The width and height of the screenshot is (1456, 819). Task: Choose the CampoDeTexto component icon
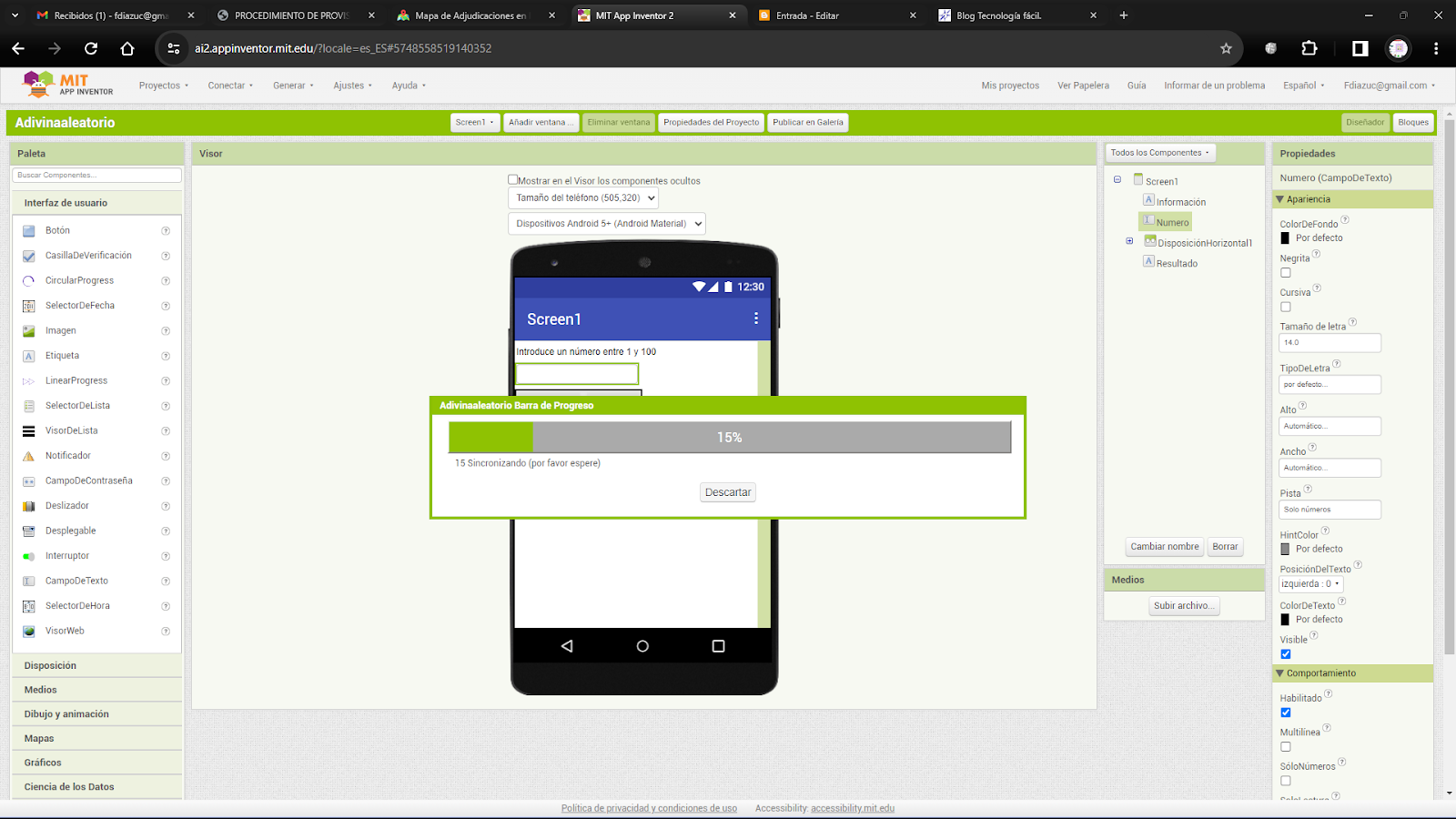pos(29,581)
